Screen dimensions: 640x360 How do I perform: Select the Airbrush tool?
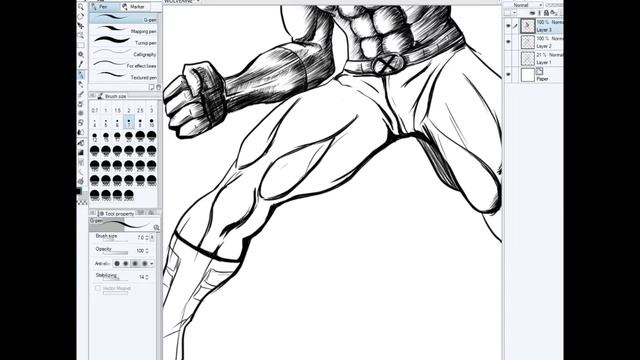point(81,104)
